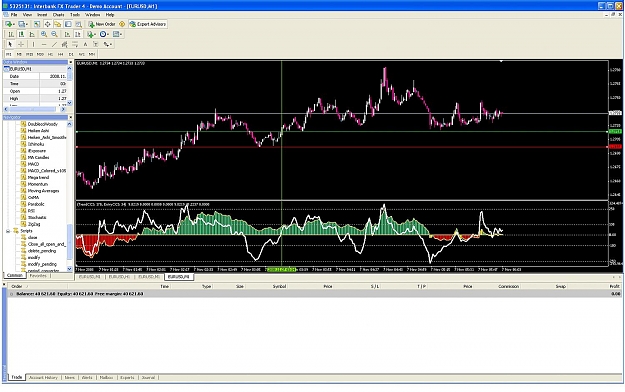Screen dimensions: 625x392
Task: Click the Profiles toolbar icon
Action: point(22,24)
